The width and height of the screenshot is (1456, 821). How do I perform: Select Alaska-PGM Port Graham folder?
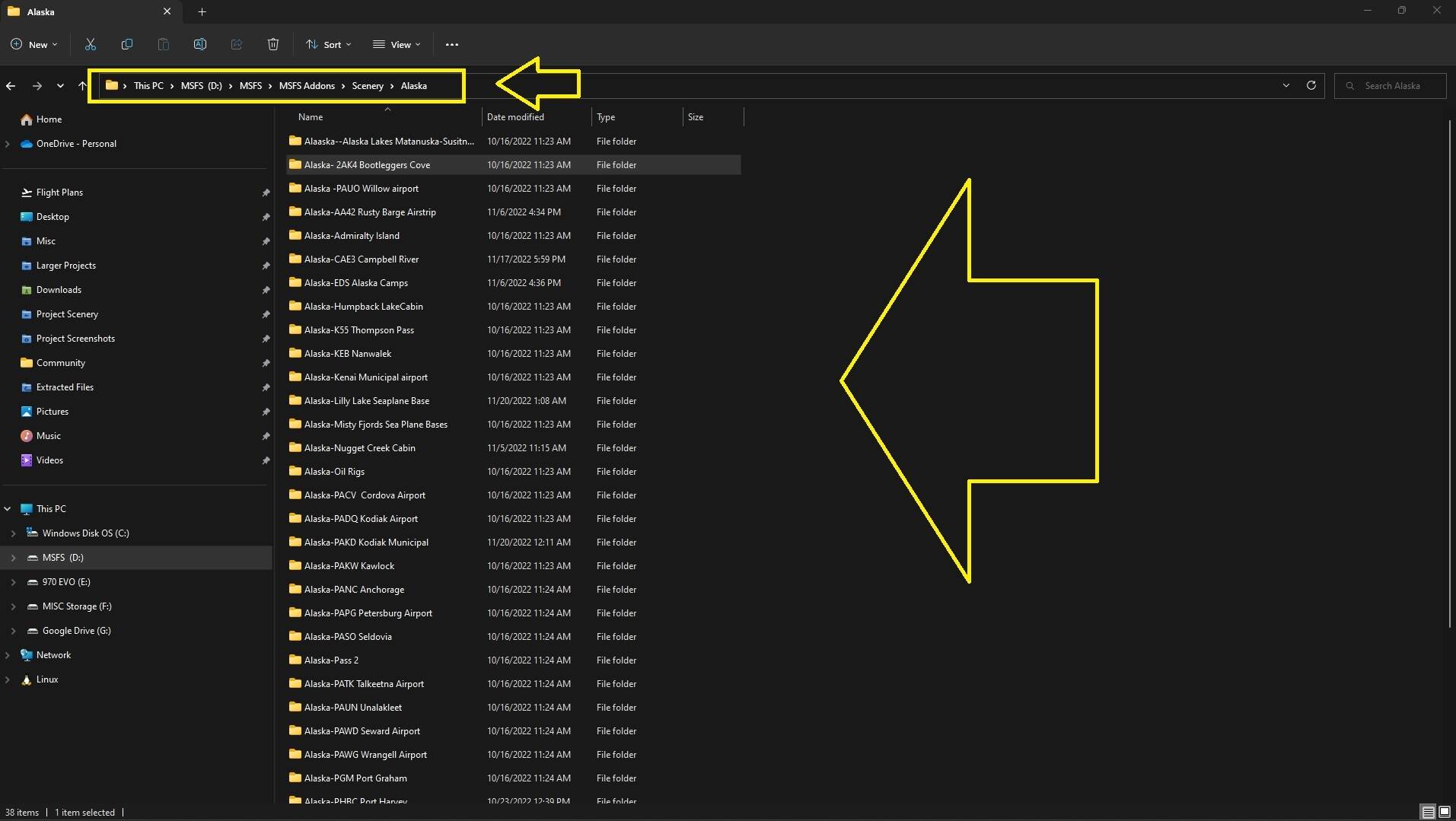pyautogui.click(x=514, y=778)
